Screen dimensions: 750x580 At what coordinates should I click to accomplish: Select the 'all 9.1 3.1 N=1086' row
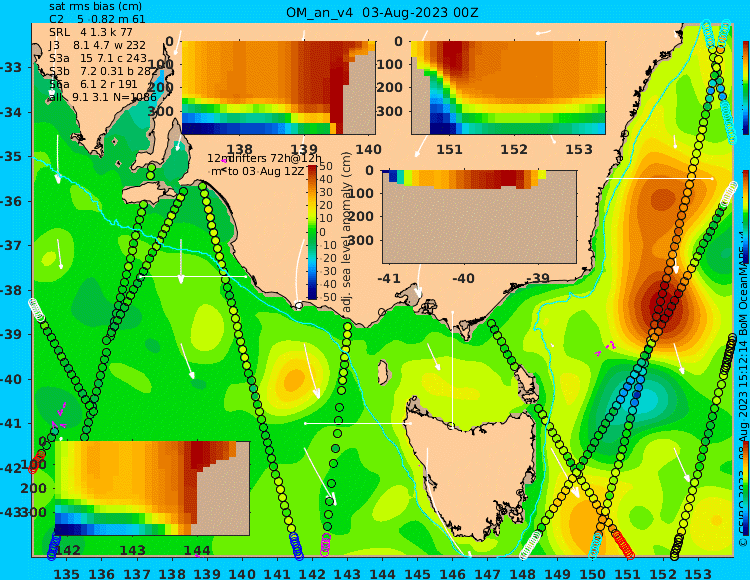click(x=102, y=97)
